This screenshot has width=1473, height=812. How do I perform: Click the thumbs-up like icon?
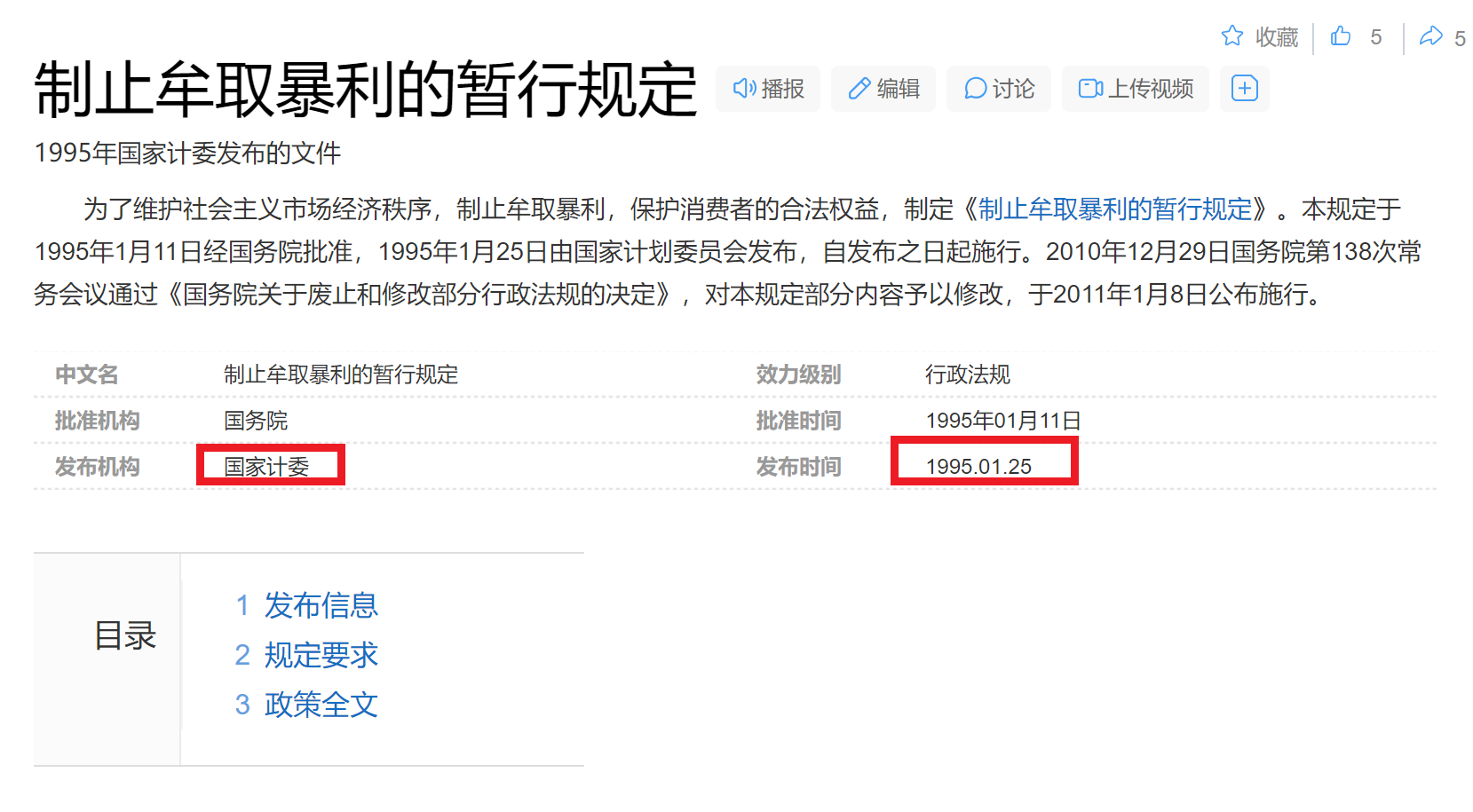coord(1341,35)
